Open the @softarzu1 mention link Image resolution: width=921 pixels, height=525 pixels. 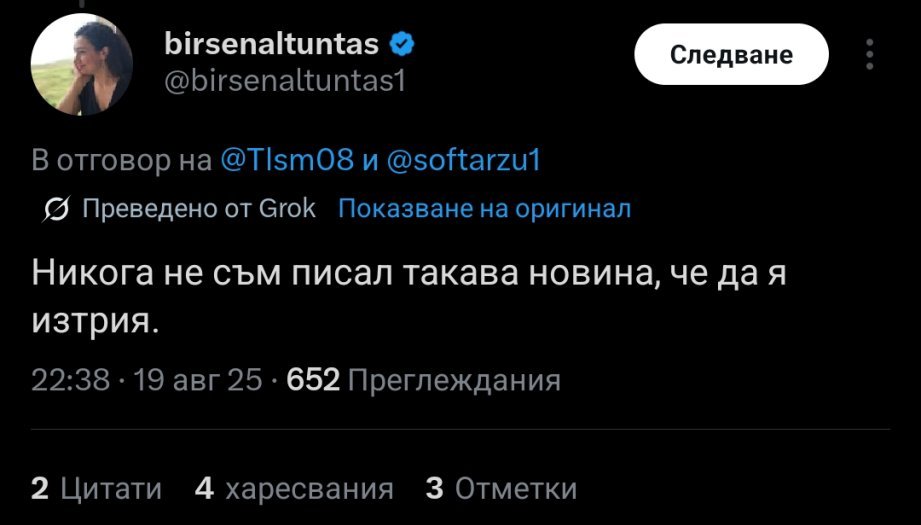[461, 161]
